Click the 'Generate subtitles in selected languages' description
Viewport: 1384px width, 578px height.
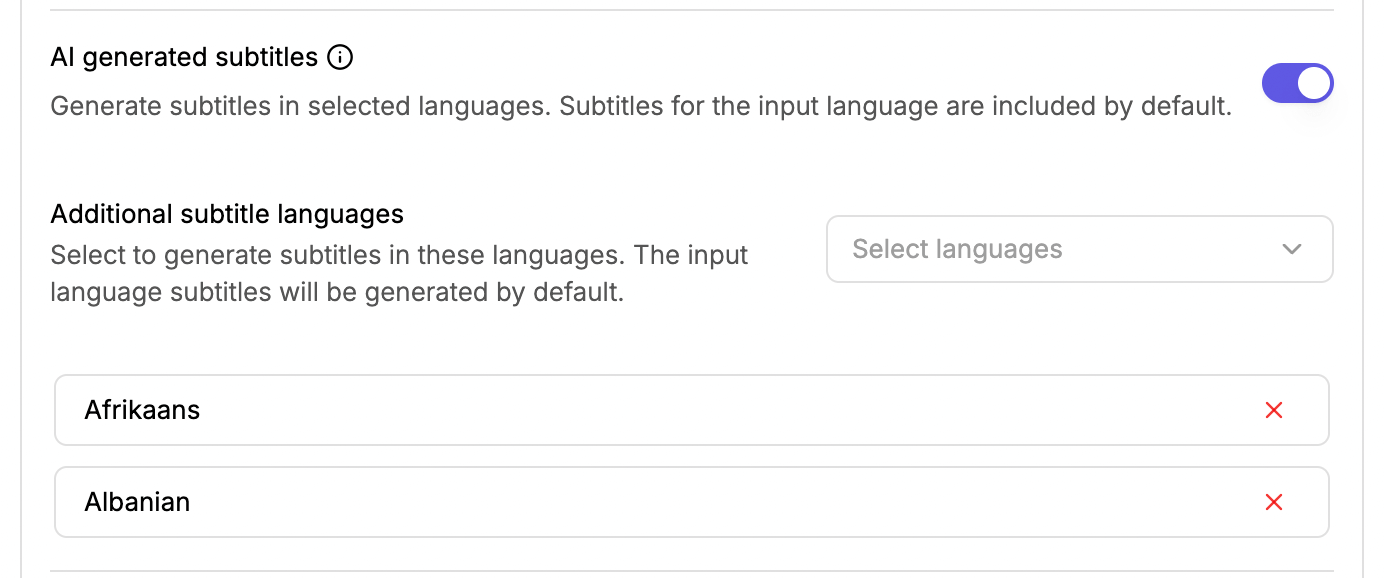click(x=641, y=106)
